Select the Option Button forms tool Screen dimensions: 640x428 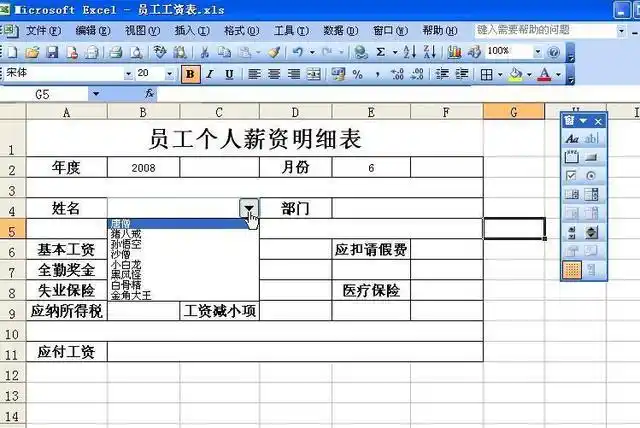(591, 176)
